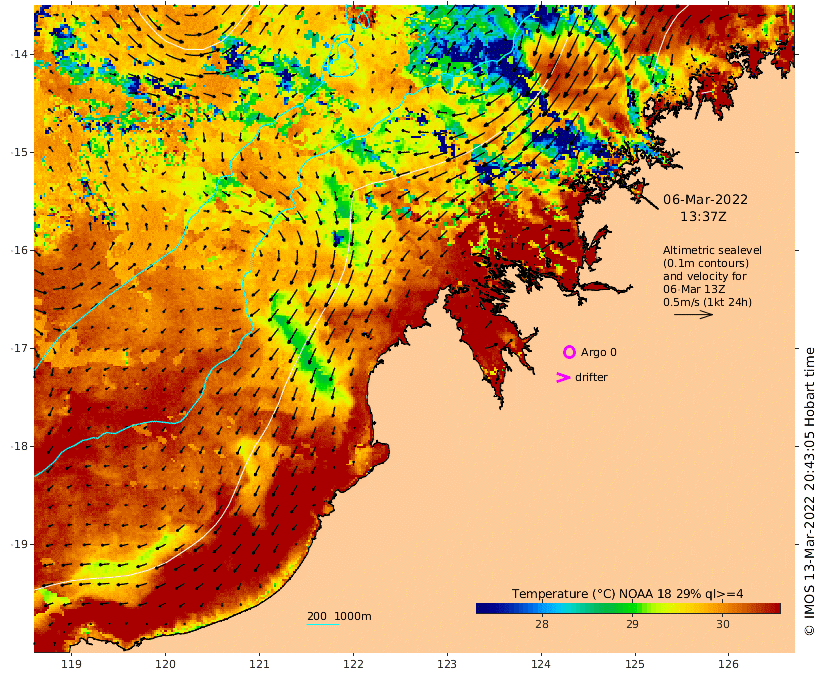Click the longitude axis label '124'
820x680 pixels.
tap(541, 664)
